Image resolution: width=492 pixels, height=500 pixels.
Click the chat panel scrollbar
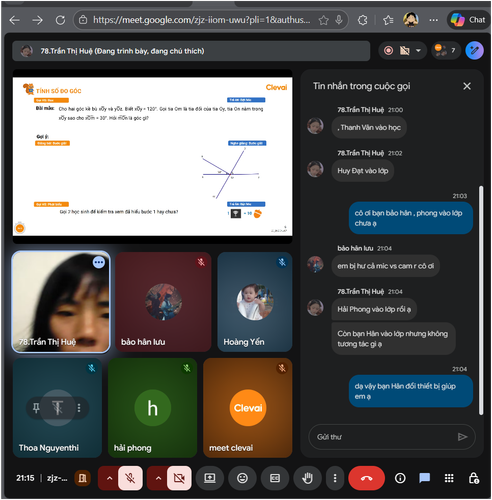pos(481,300)
